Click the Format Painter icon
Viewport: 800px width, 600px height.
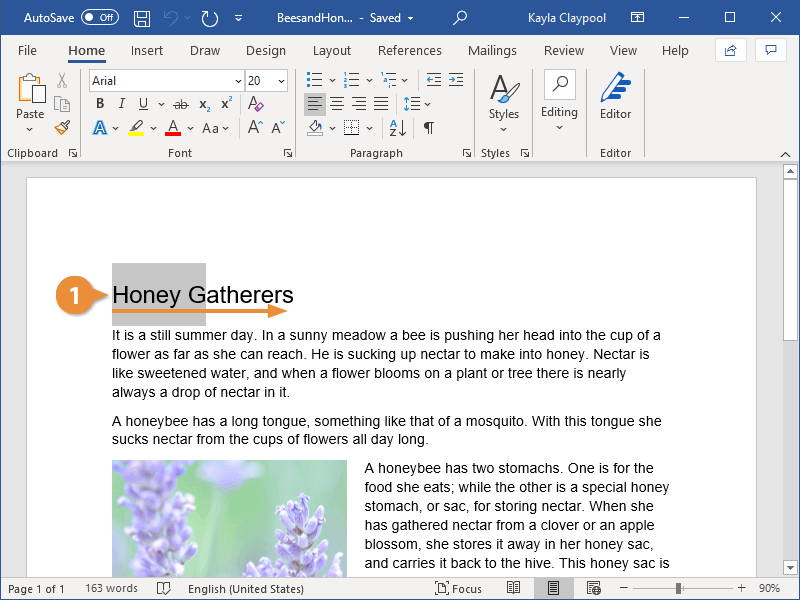[x=62, y=128]
